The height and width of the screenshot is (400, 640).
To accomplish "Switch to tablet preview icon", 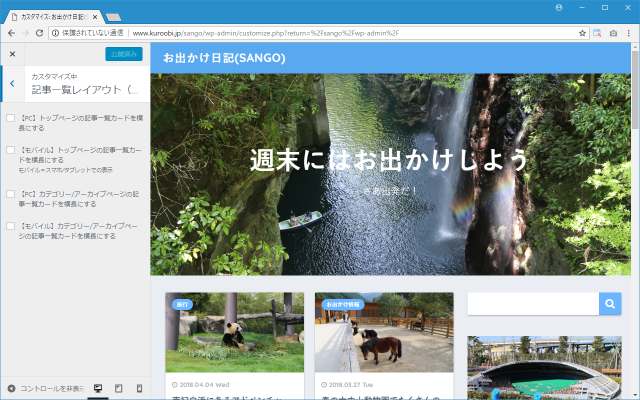I will point(118,388).
